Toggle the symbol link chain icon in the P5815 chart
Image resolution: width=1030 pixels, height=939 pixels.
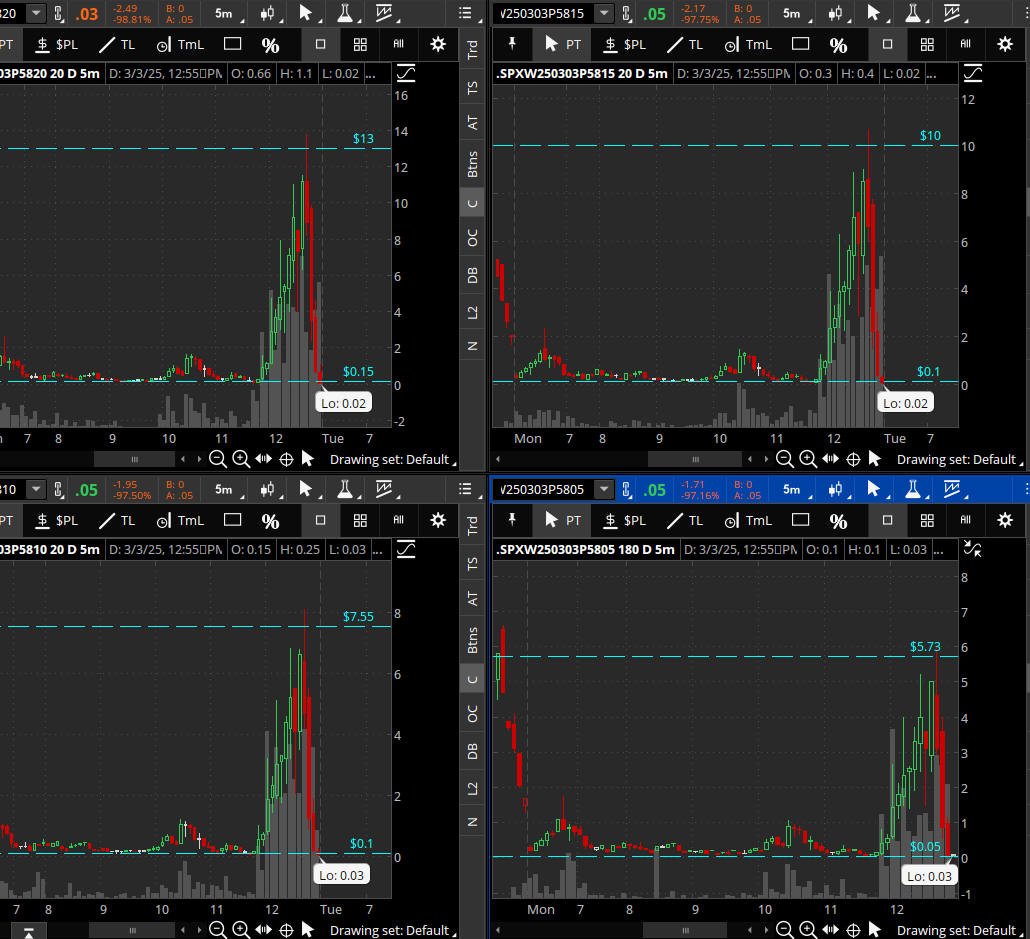(x=626, y=13)
